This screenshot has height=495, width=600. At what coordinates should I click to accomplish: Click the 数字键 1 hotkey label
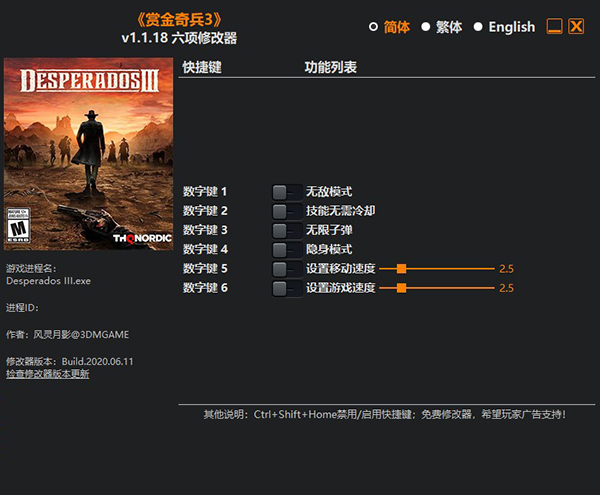(205, 192)
